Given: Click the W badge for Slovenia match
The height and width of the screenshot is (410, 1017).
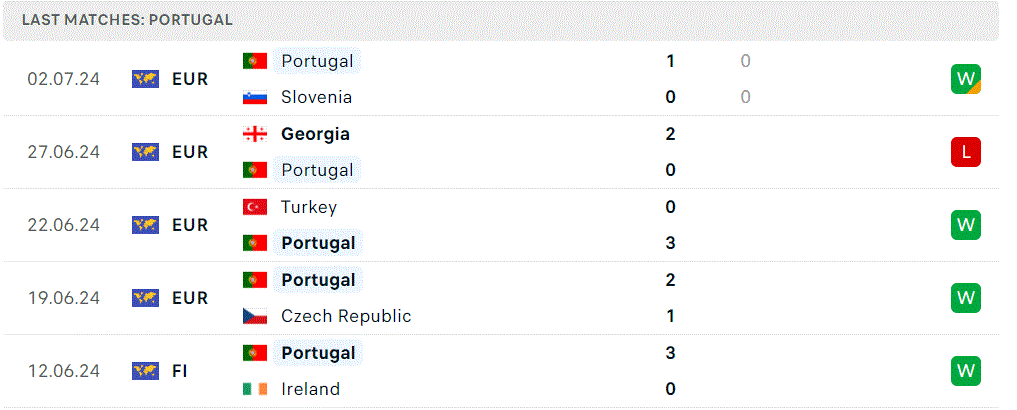Looking at the screenshot, I should pos(966,79).
